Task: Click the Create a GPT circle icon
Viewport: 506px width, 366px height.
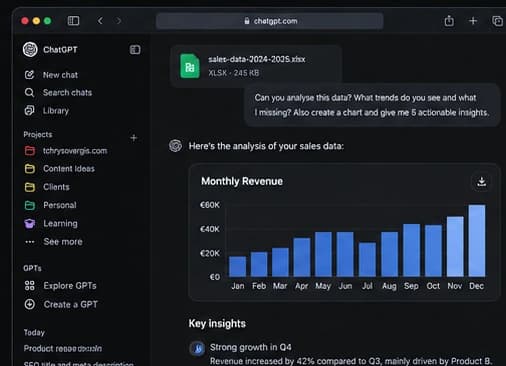Action: coord(30,304)
